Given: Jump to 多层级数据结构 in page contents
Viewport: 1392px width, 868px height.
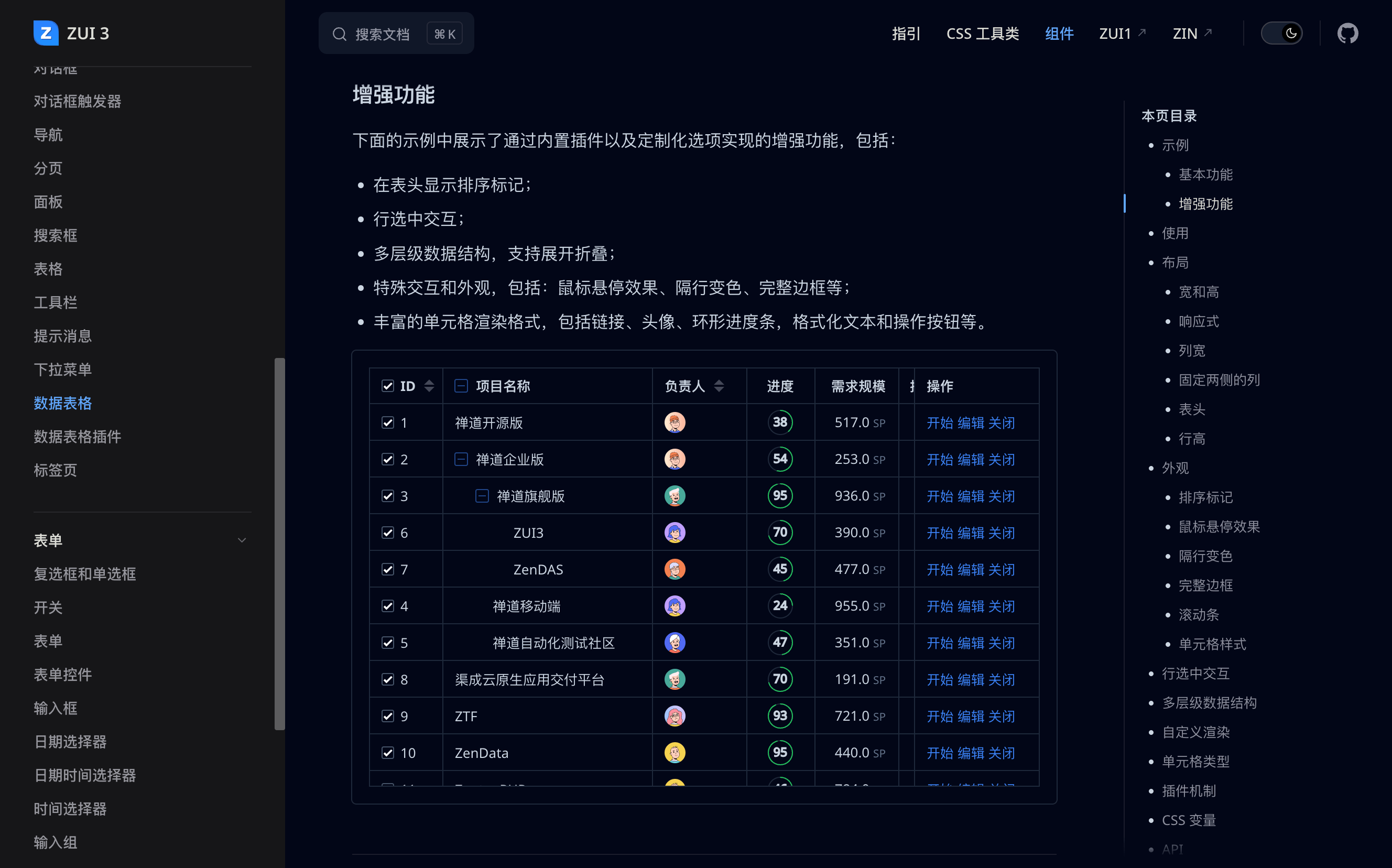Looking at the screenshot, I should tap(1209, 703).
